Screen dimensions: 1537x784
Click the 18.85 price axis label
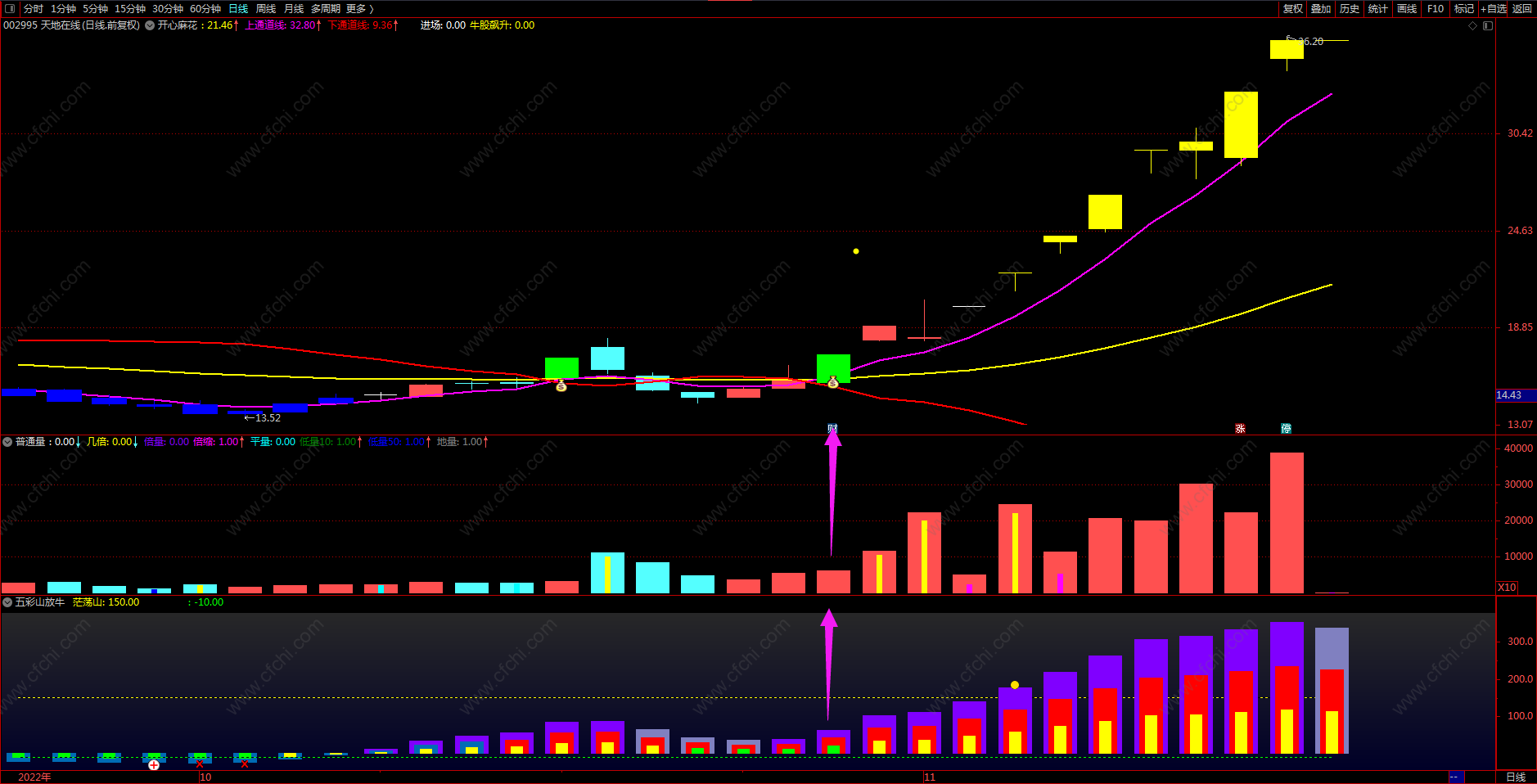pyautogui.click(x=1521, y=327)
